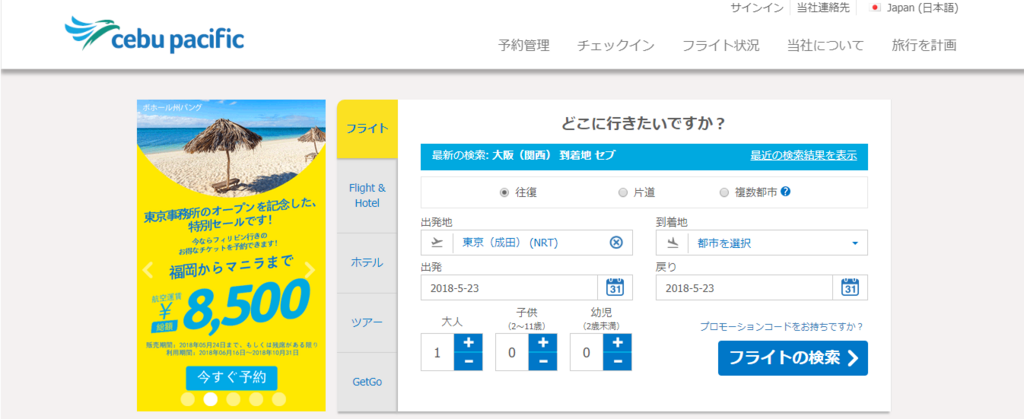
Task: Click the ¥8,500 fare price text
Action: click(x=231, y=305)
